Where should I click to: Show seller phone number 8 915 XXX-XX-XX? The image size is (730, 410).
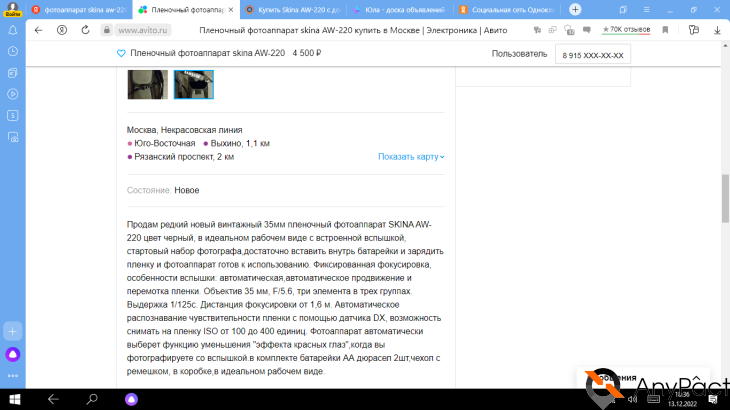(x=593, y=55)
